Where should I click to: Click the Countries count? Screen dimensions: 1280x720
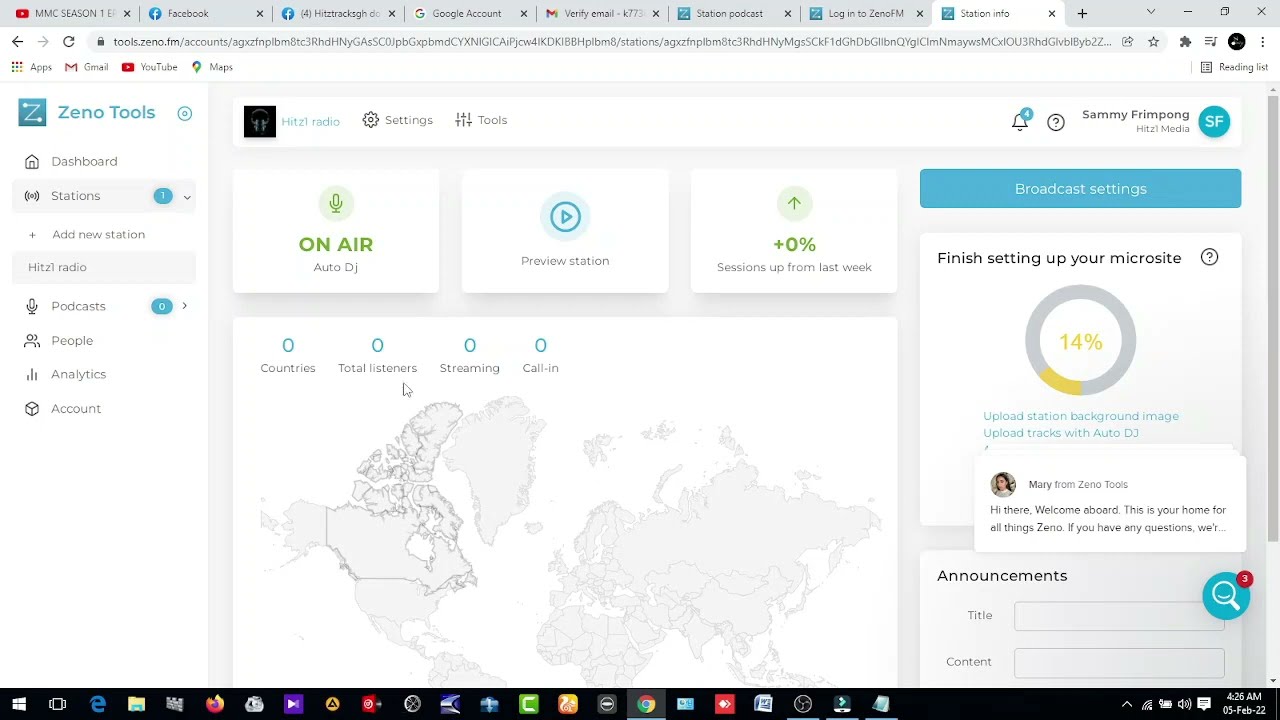288,346
